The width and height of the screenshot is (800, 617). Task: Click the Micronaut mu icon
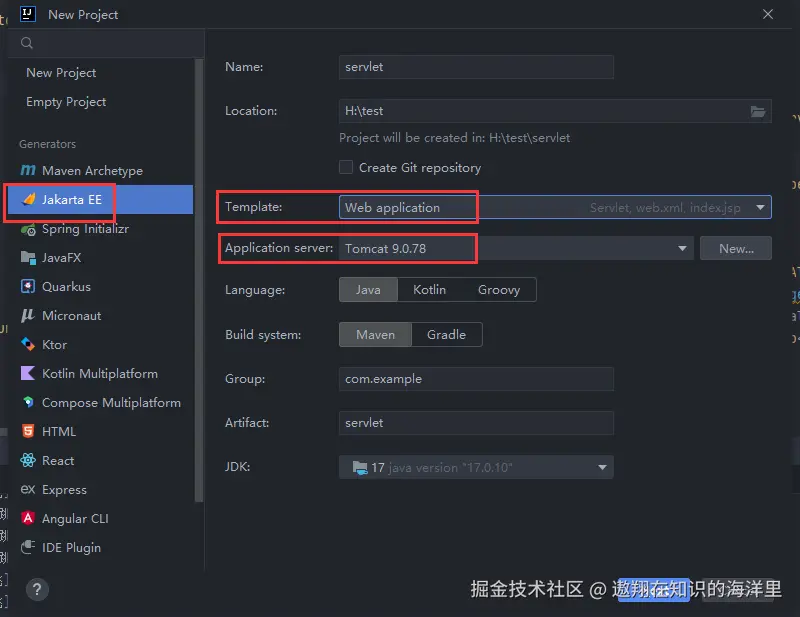pyautogui.click(x=28, y=315)
